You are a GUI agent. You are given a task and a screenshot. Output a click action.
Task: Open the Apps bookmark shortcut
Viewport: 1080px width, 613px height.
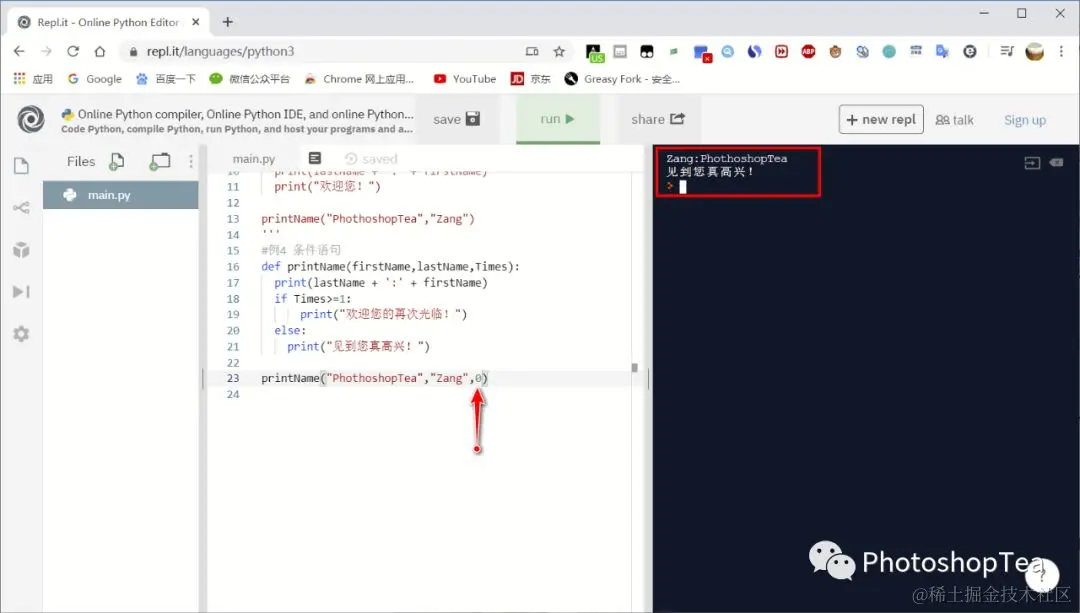pos(33,79)
